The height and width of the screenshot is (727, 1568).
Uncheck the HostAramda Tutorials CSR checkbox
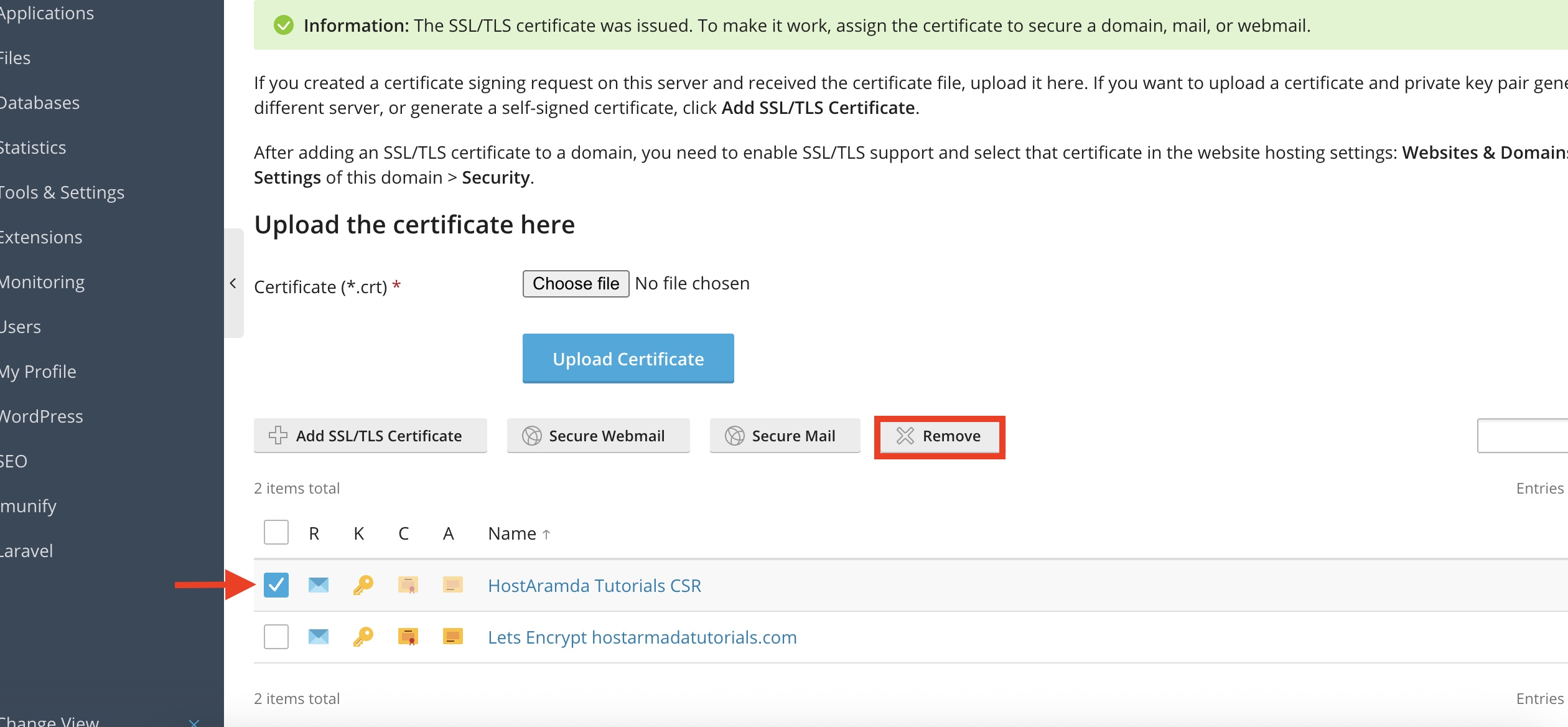point(276,584)
